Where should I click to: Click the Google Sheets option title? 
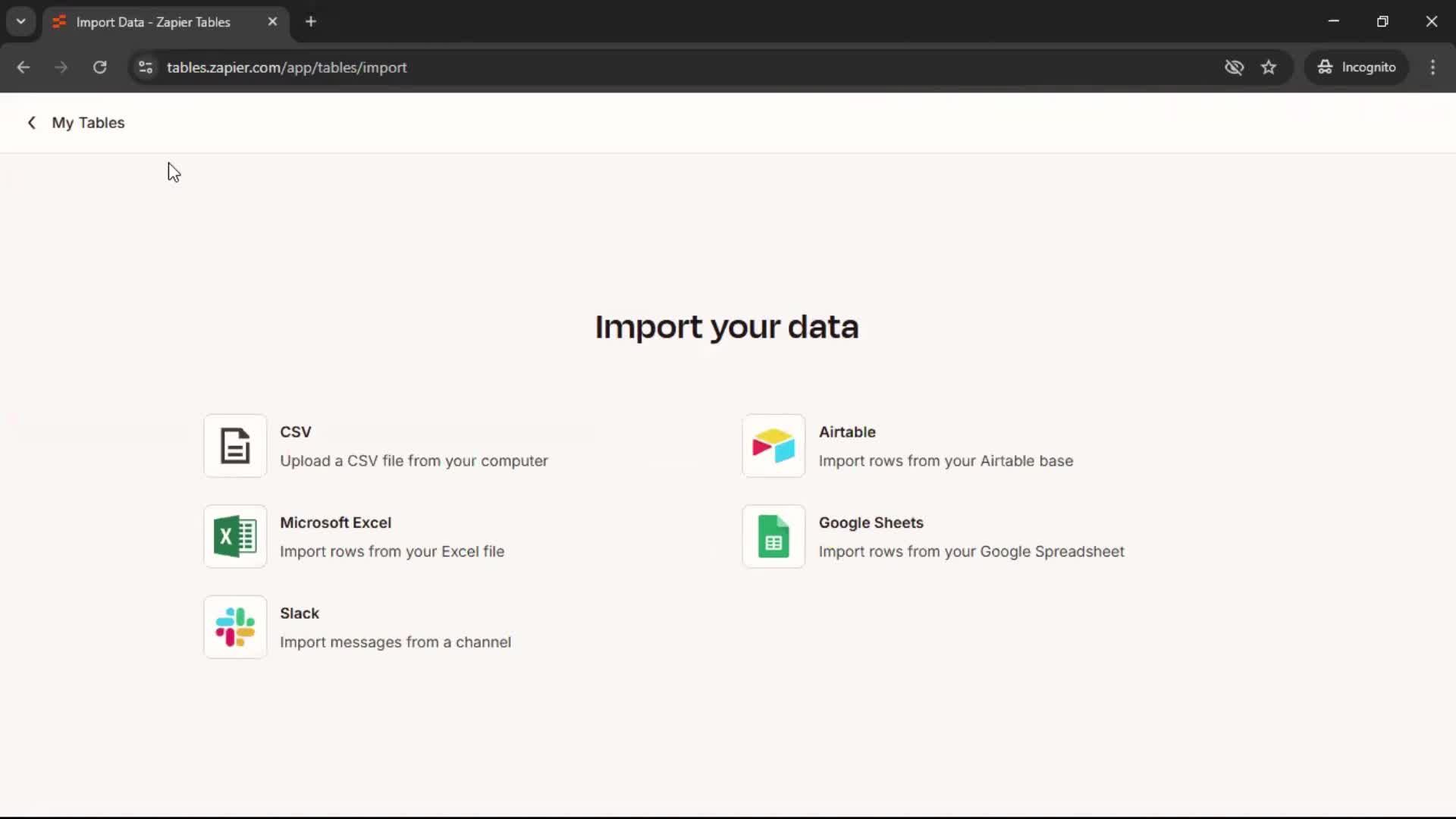[x=871, y=522]
